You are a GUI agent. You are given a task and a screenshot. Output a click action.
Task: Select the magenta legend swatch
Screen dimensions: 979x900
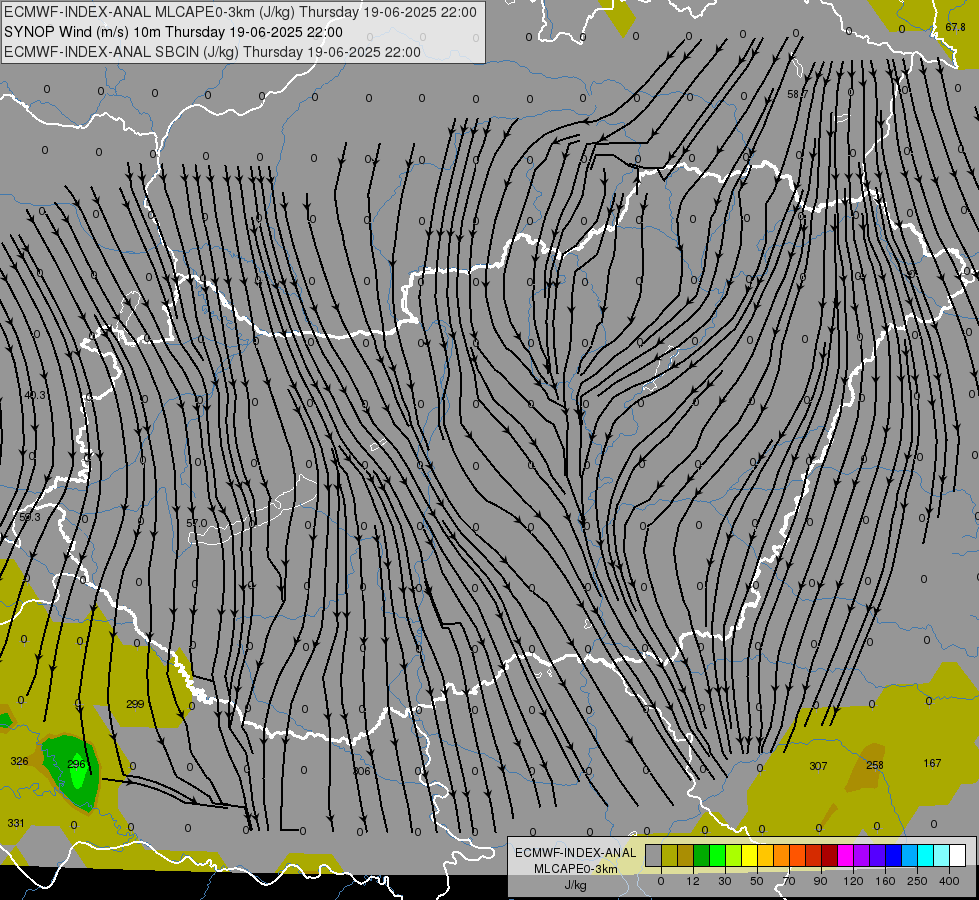[846, 855]
